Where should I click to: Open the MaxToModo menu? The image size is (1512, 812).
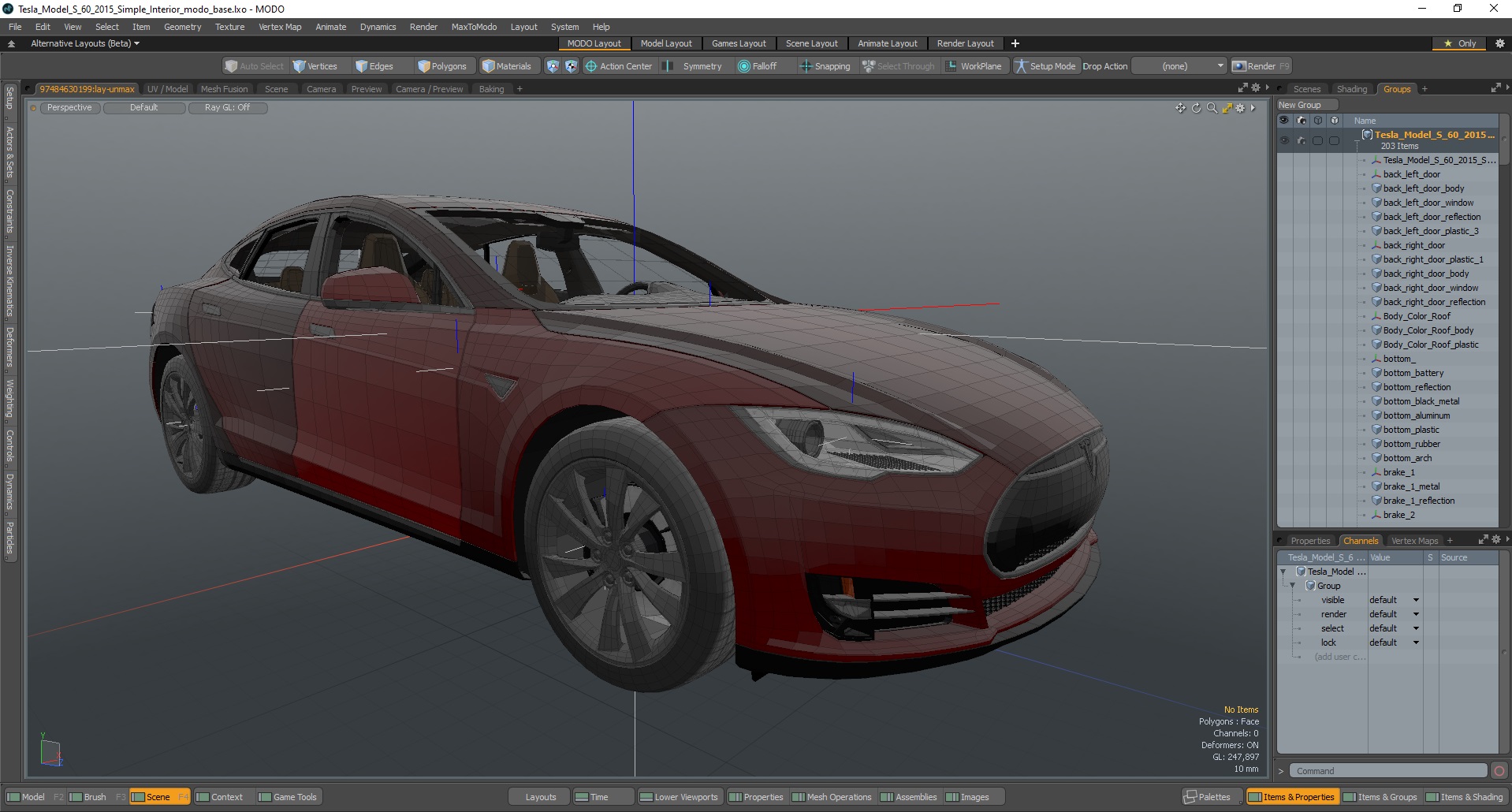pos(474,27)
